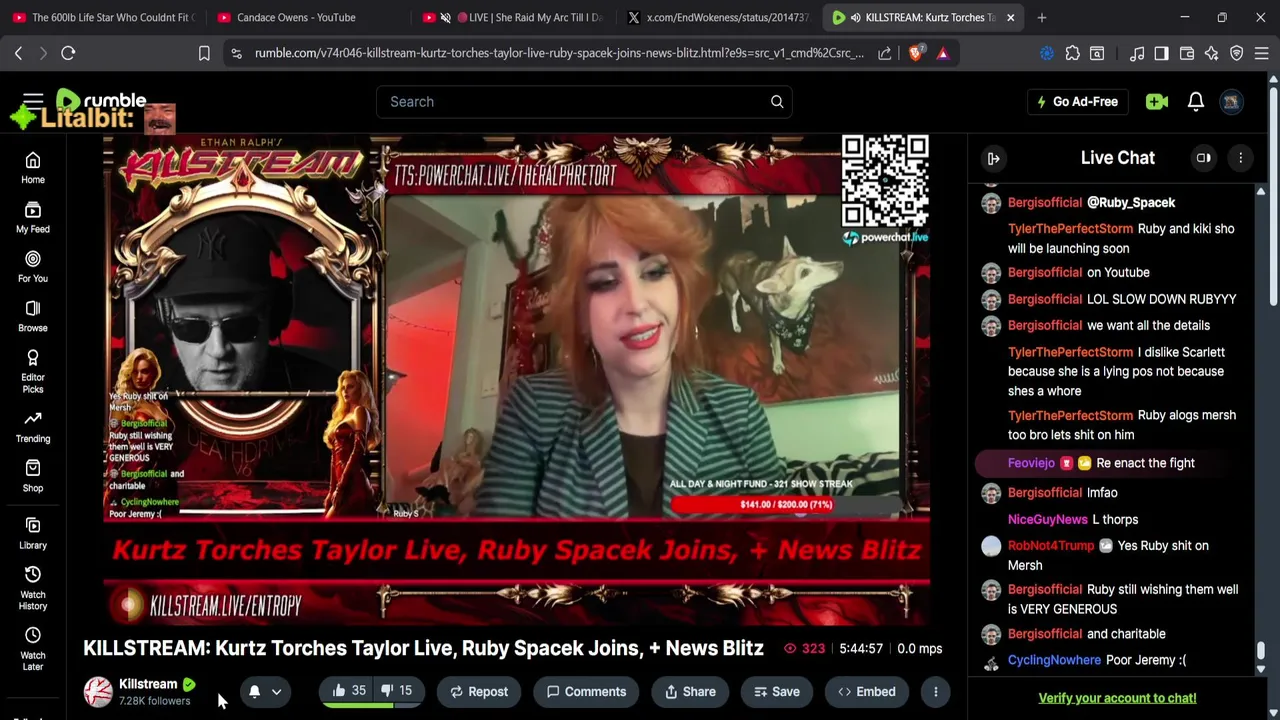Open the Brave main menu
The height and width of the screenshot is (720, 1280).
pos(1262,53)
